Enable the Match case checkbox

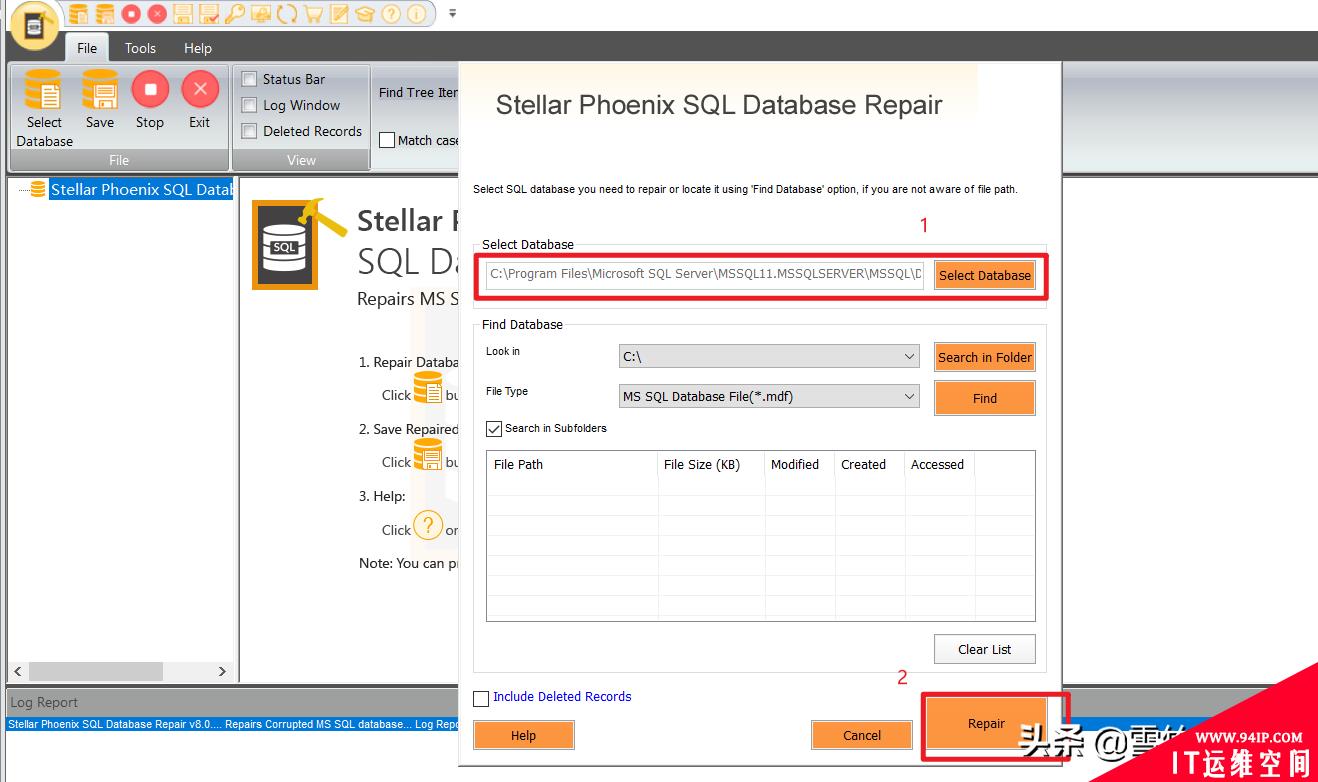click(387, 140)
